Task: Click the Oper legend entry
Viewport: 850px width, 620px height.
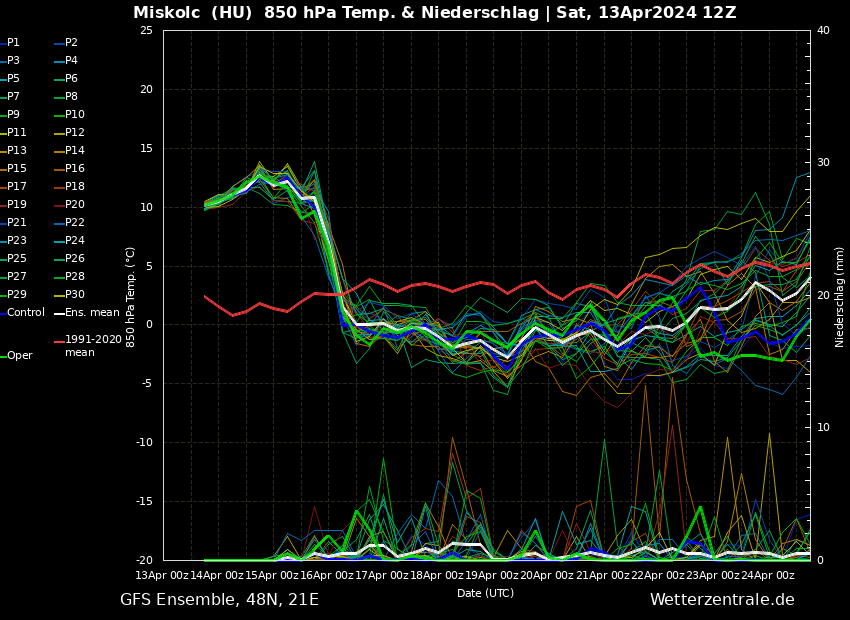Action: coord(19,356)
